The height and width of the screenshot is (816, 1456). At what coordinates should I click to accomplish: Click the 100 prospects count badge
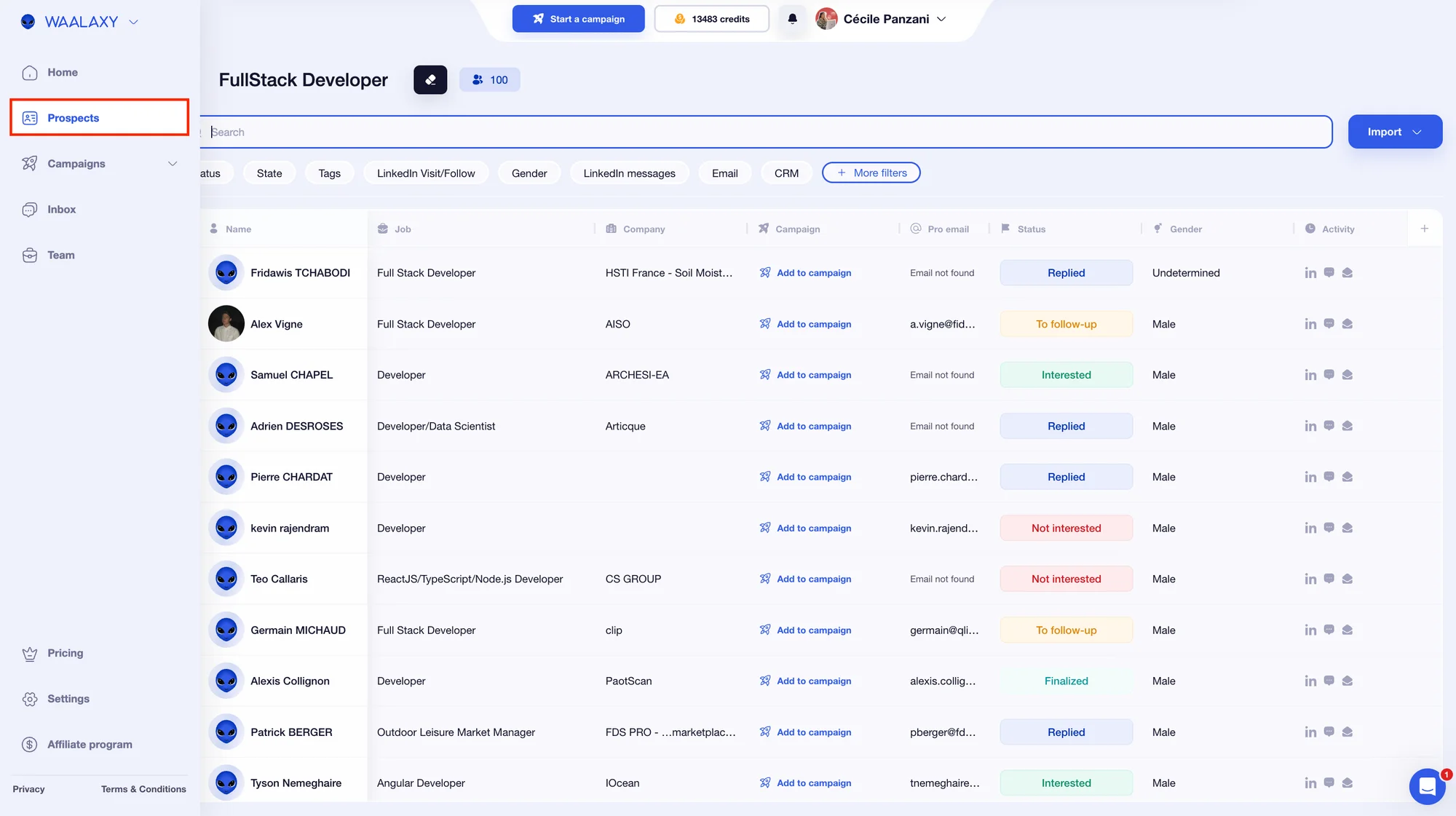point(490,80)
